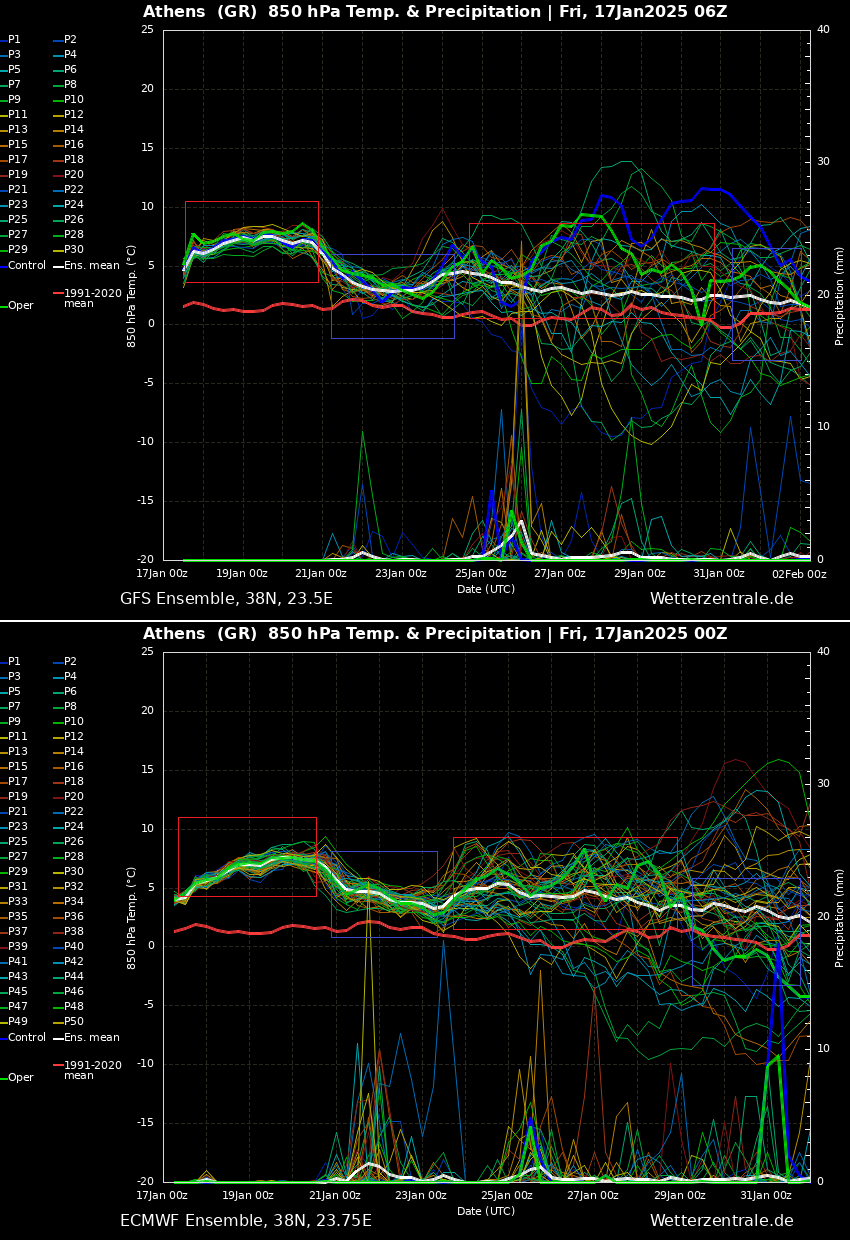Select the 'GFS Ensemble, 38N, 23.5E' caption
This screenshot has width=850, height=1240.
(x=226, y=599)
